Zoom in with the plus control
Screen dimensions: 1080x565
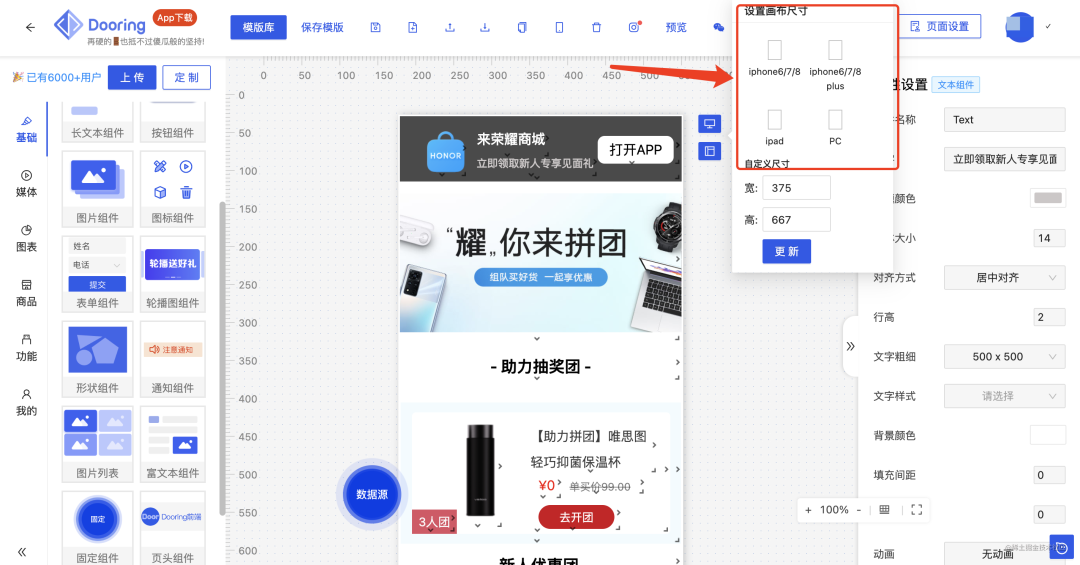point(808,510)
